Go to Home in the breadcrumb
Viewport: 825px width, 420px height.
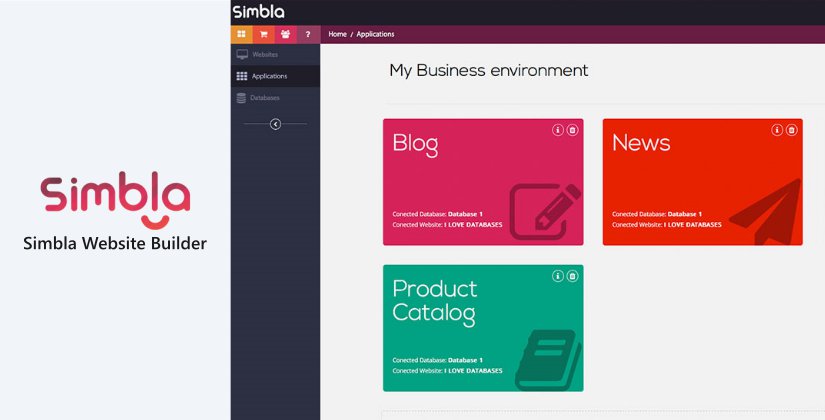click(x=337, y=34)
